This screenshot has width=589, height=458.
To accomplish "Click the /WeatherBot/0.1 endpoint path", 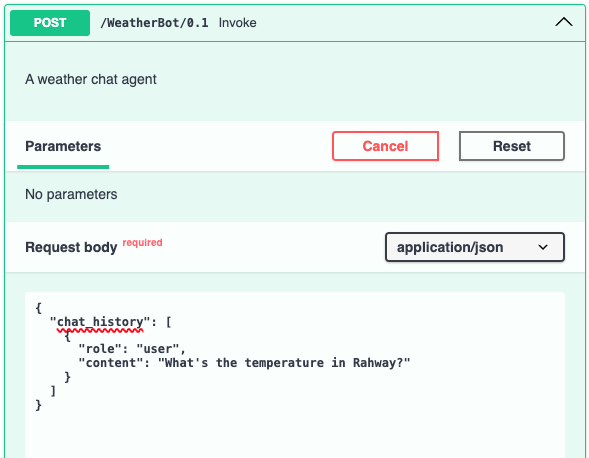I will tap(154, 23).
